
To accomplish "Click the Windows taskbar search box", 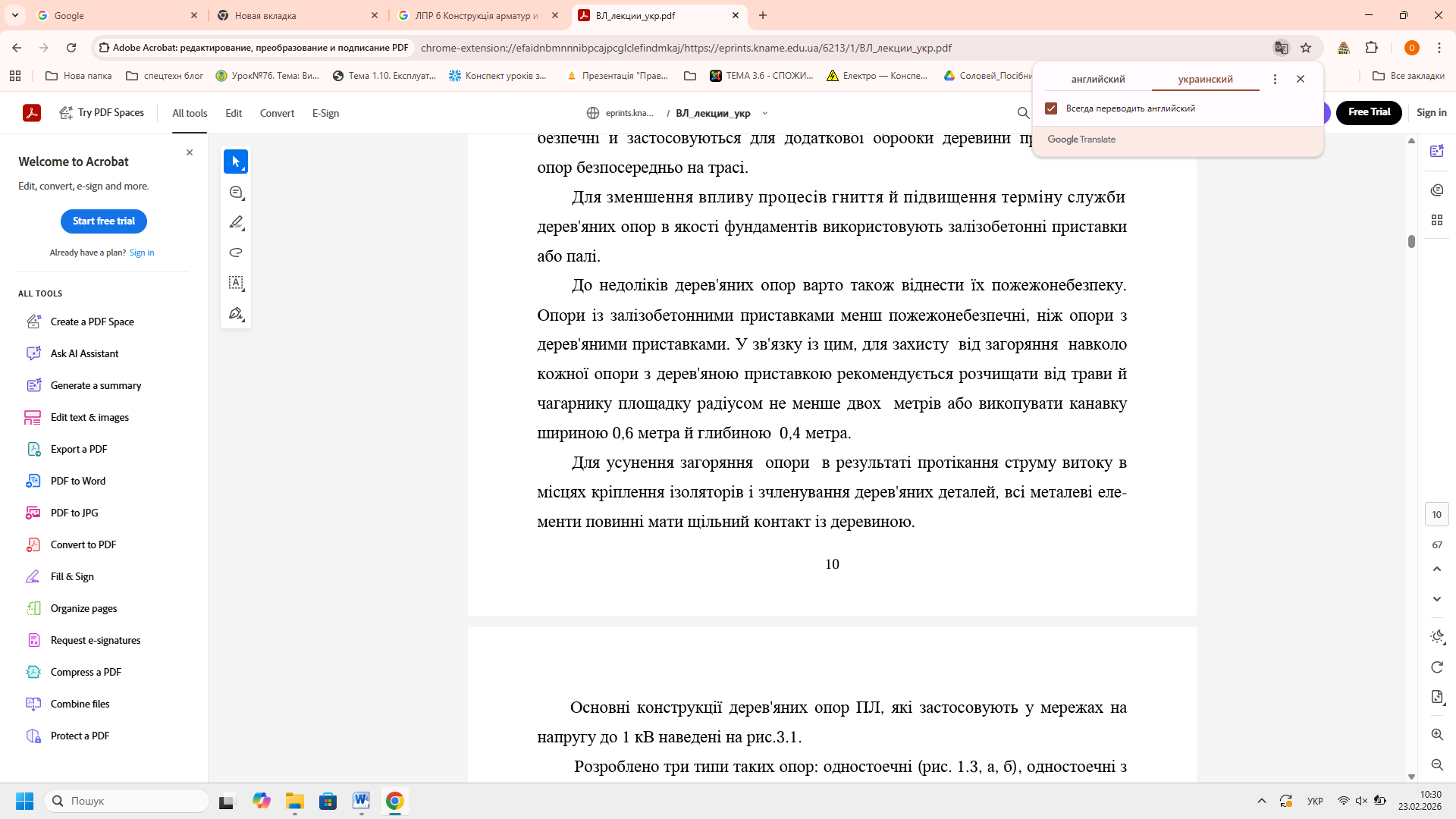I will pyautogui.click(x=127, y=801).
